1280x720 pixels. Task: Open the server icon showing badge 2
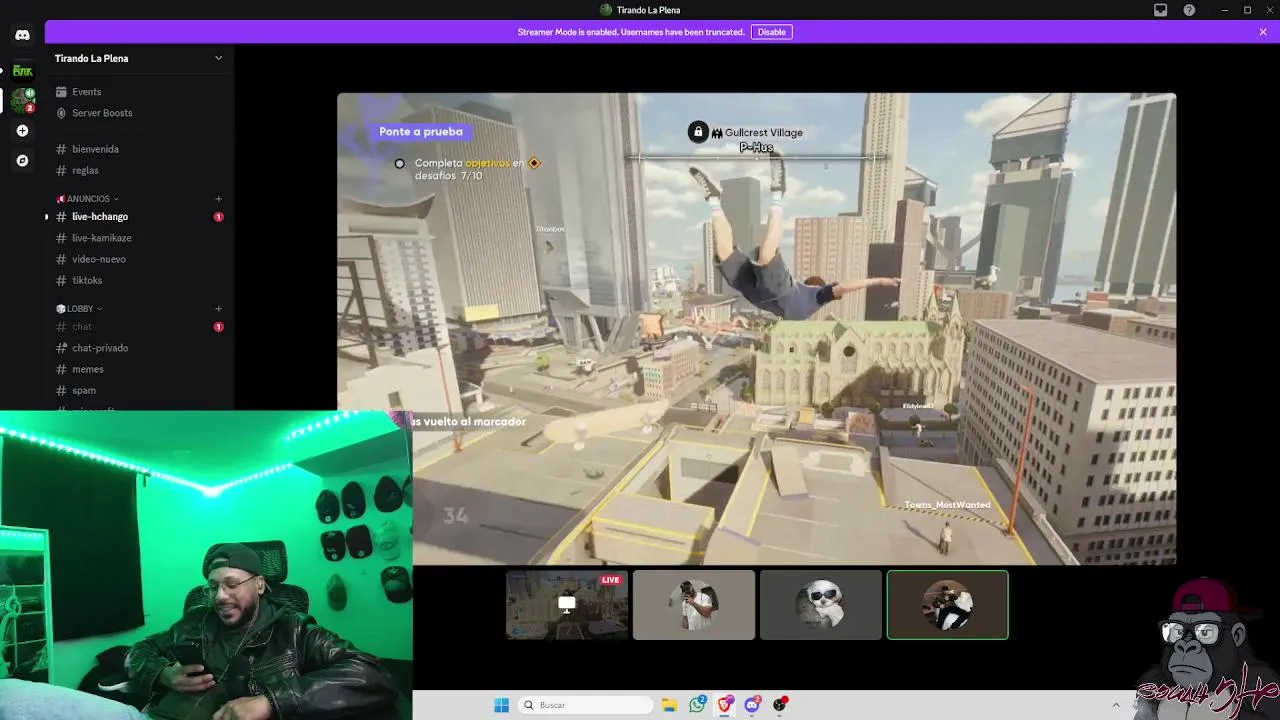pyautogui.click(x=22, y=100)
